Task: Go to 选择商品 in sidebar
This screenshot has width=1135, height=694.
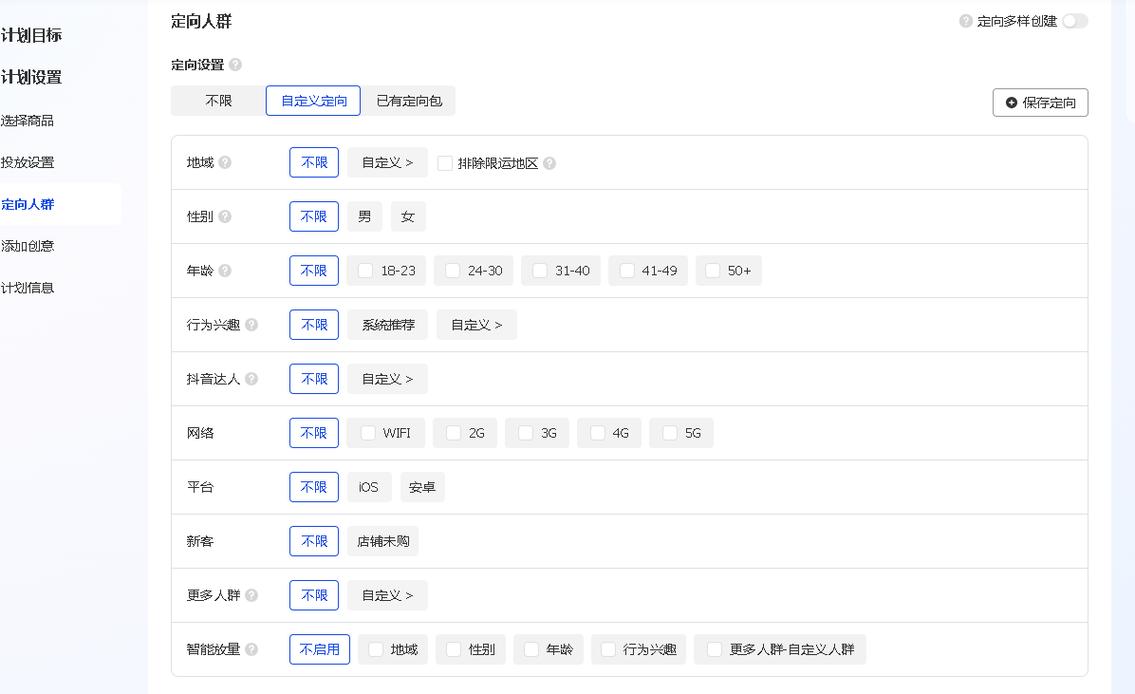Action: coord(28,120)
